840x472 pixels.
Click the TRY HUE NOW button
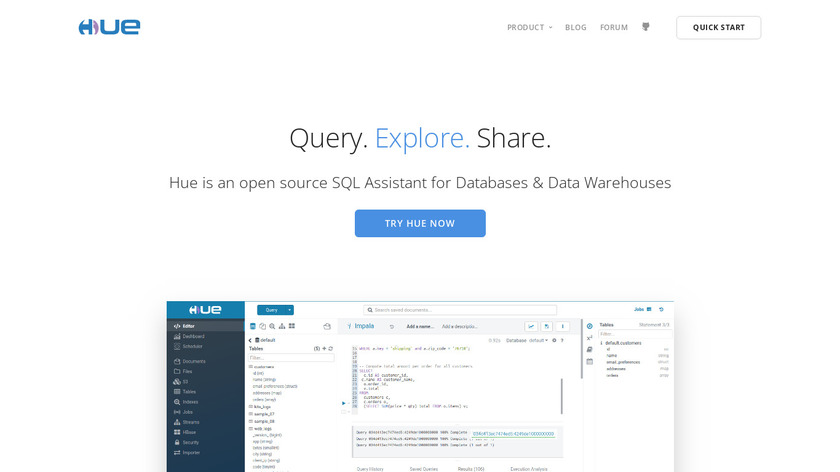[420, 223]
